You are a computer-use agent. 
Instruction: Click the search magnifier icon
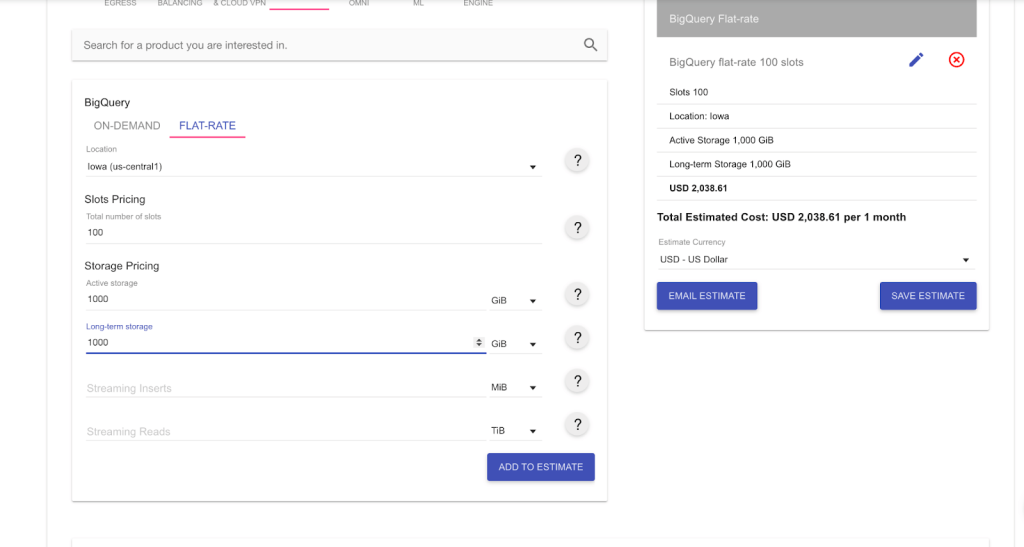590,44
